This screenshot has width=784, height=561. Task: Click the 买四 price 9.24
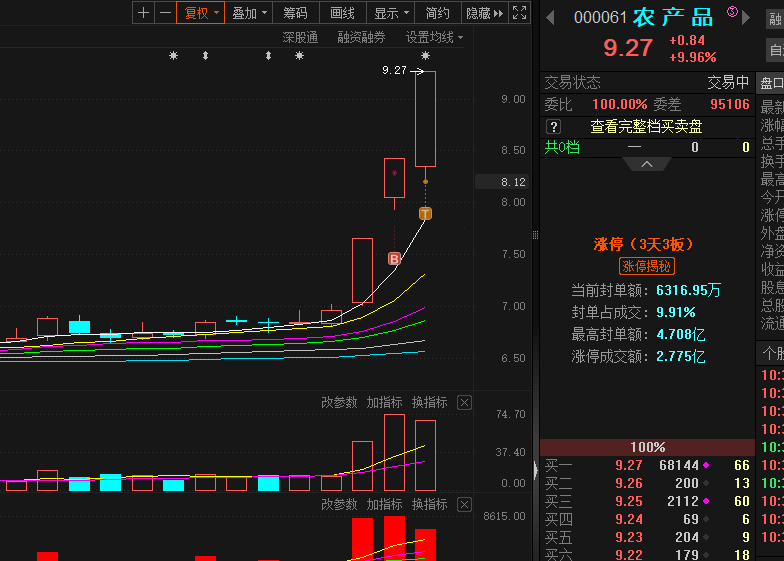point(628,520)
